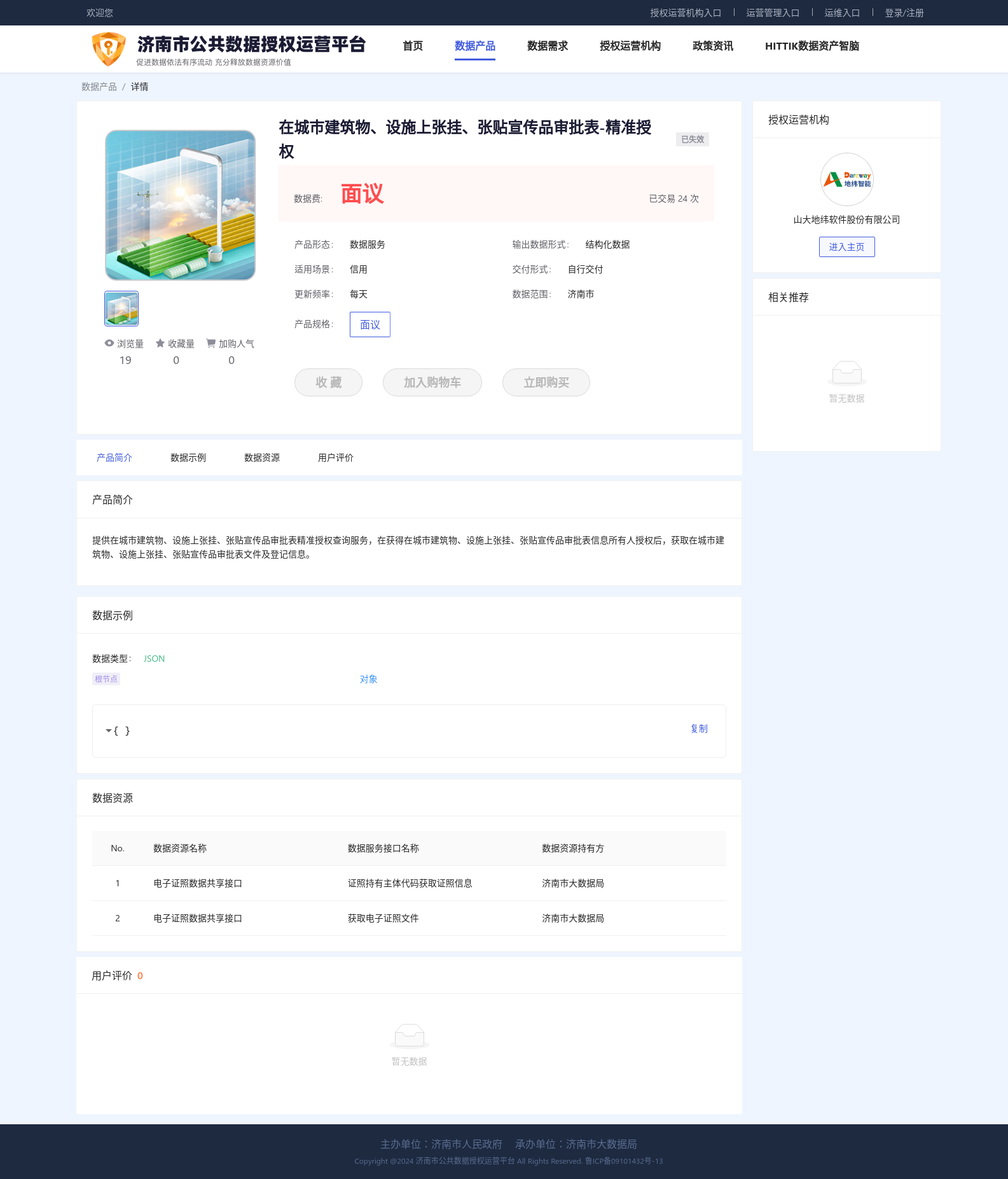Image resolution: width=1008 pixels, height=1179 pixels.
Task: Open the 数据需求 nav item
Action: pos(548,46)
